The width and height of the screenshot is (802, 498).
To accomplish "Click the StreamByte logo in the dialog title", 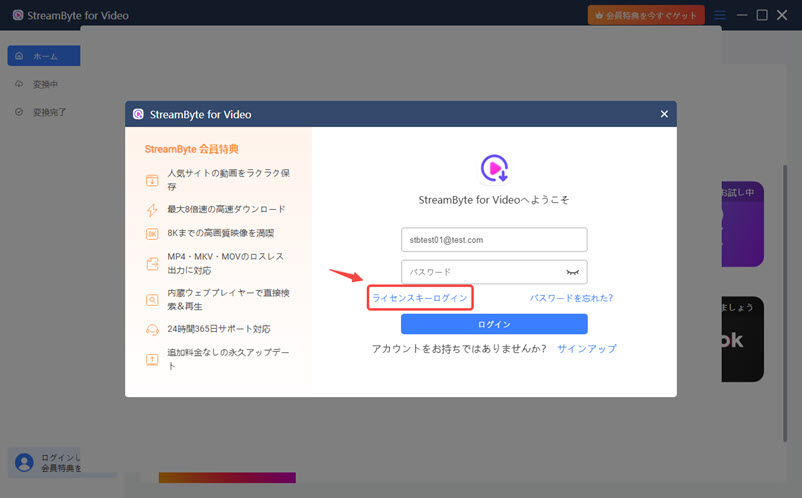I will pyautogui.click(x=138, y=114).
